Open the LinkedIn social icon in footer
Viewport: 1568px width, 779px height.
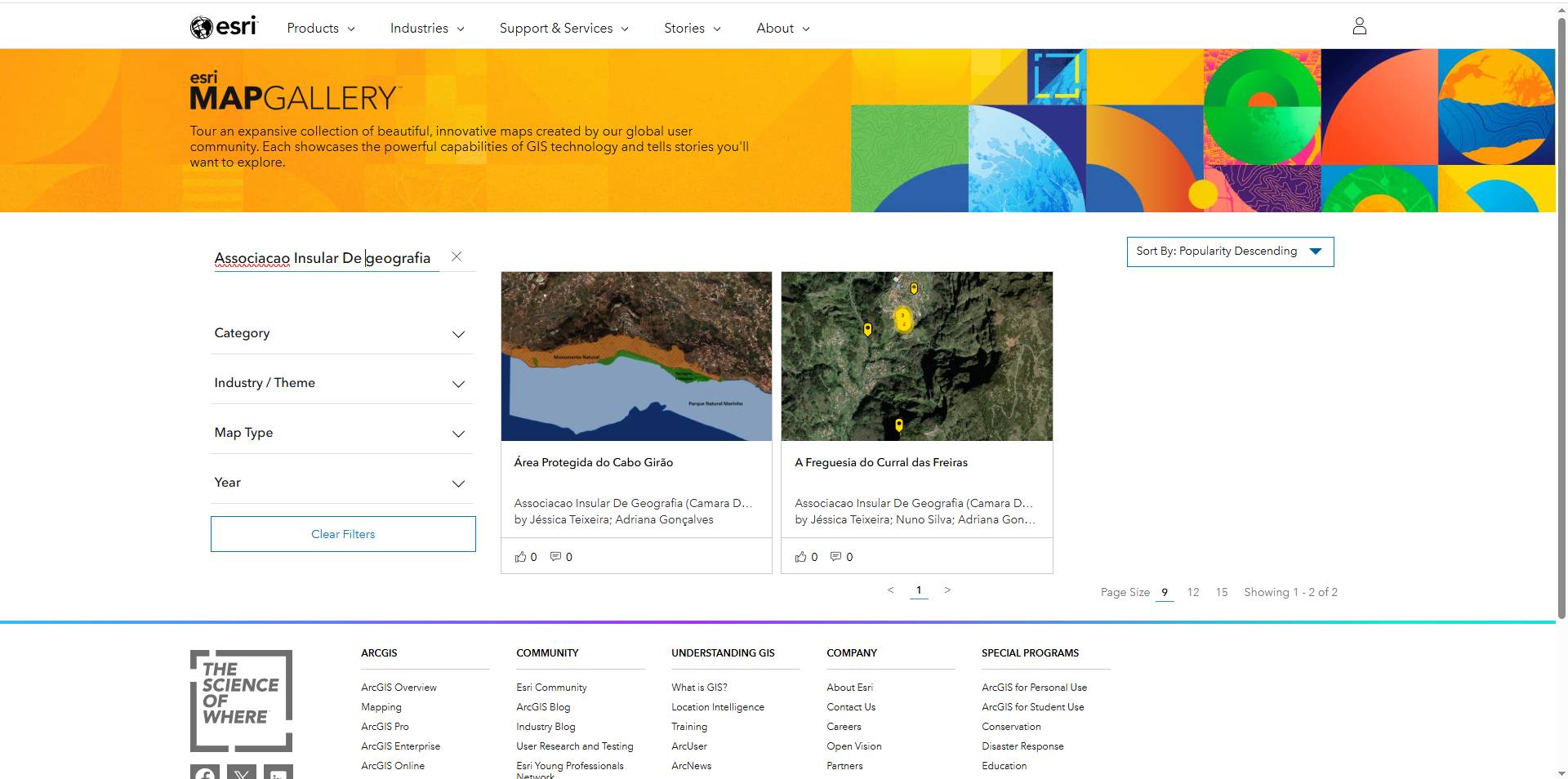278,772
